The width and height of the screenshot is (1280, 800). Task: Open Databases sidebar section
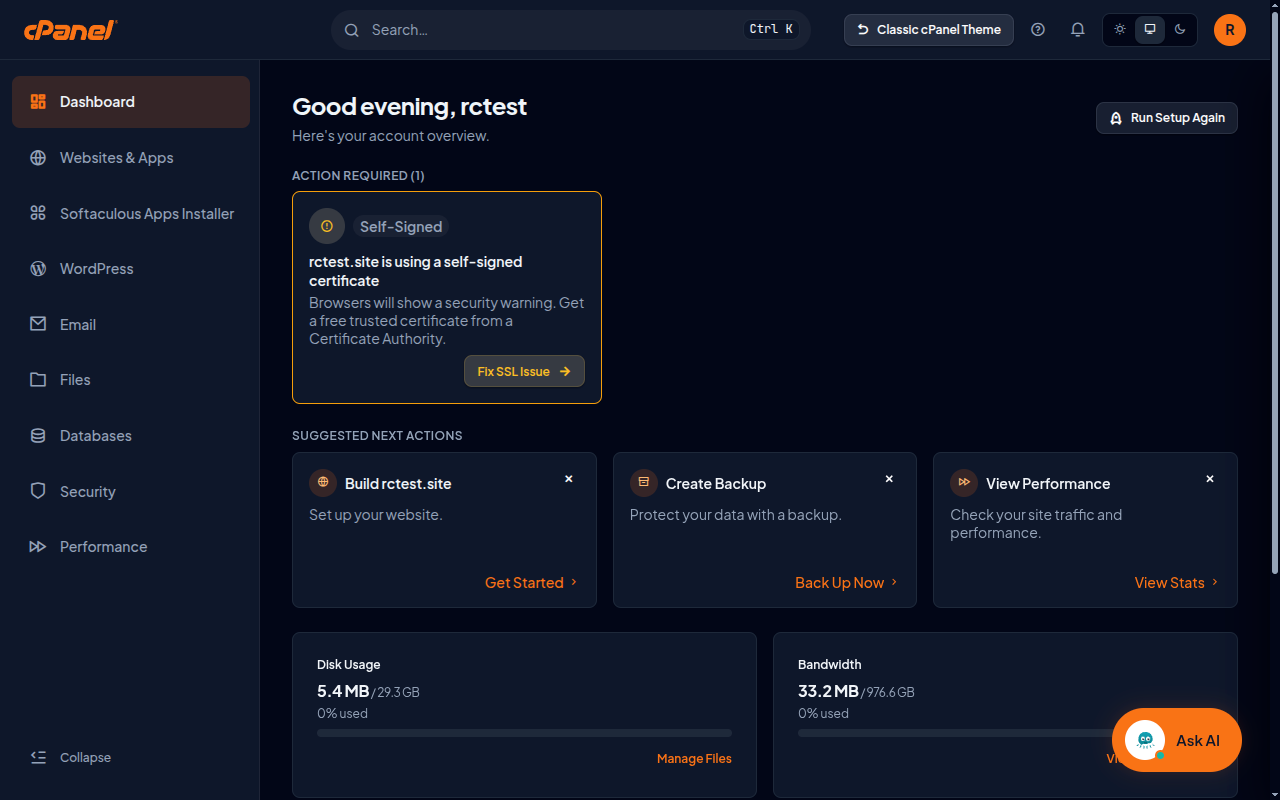[131, 436]
